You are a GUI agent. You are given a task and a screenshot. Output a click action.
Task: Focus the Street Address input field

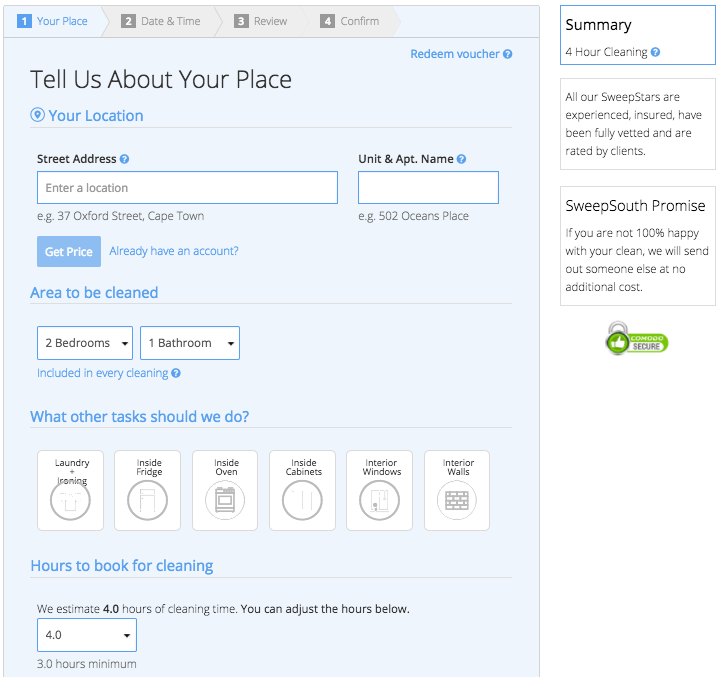(187, 188)
